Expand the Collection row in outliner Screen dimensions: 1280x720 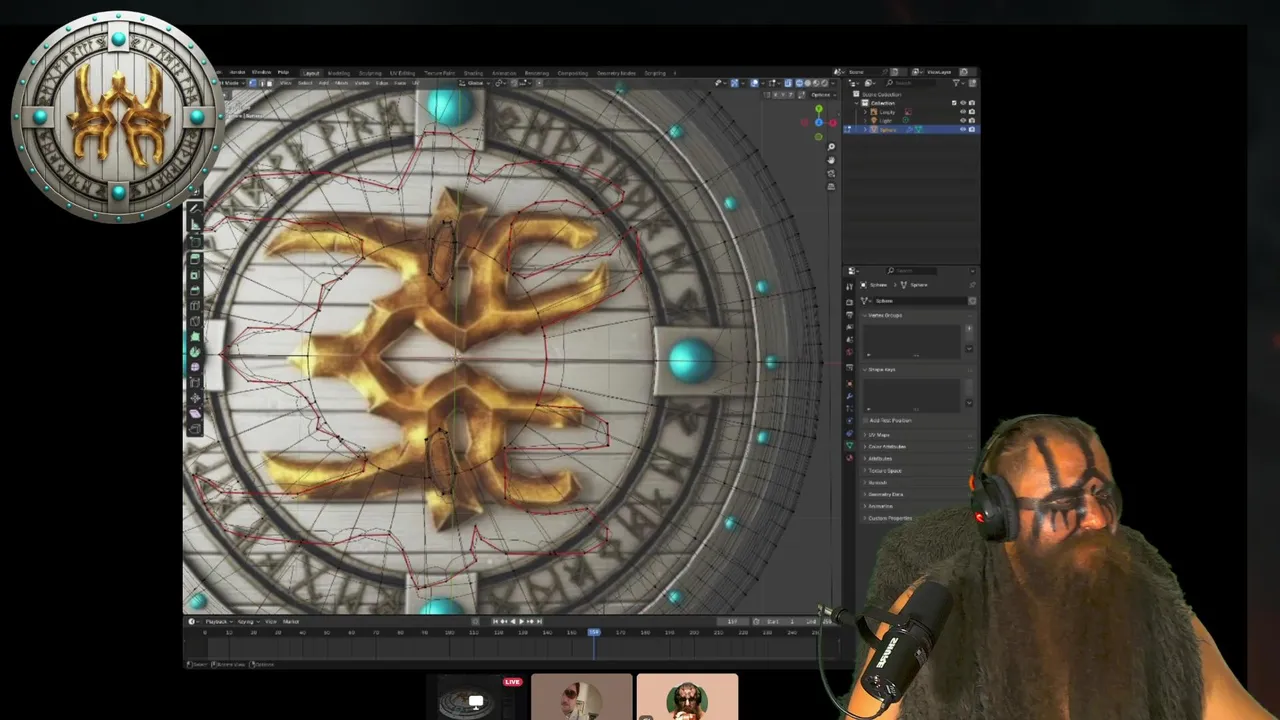pos(857,103)
